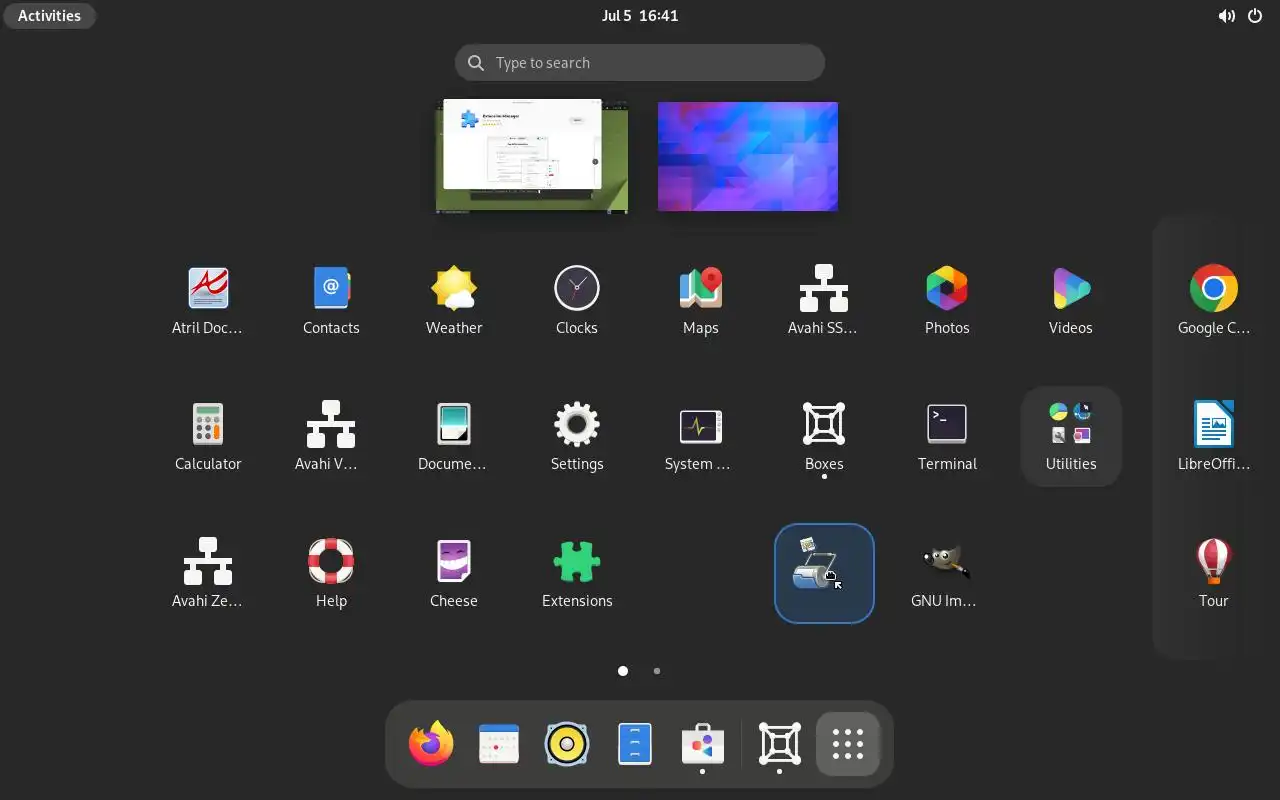Open LibreOffice on the next page
Viewport: 1280px width, 800px height.
point(1213,436)
